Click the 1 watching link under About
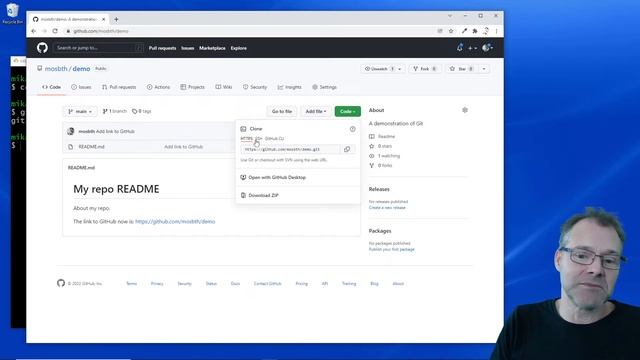This screenshot has height=360, width=640. [x=384, y=156]
